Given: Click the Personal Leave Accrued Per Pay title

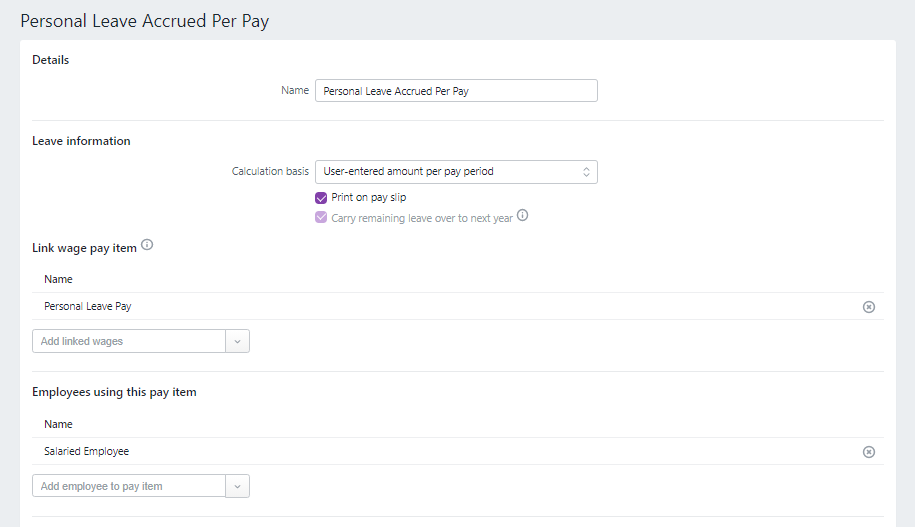Looking at the screenshot, I should coord(145,21).
